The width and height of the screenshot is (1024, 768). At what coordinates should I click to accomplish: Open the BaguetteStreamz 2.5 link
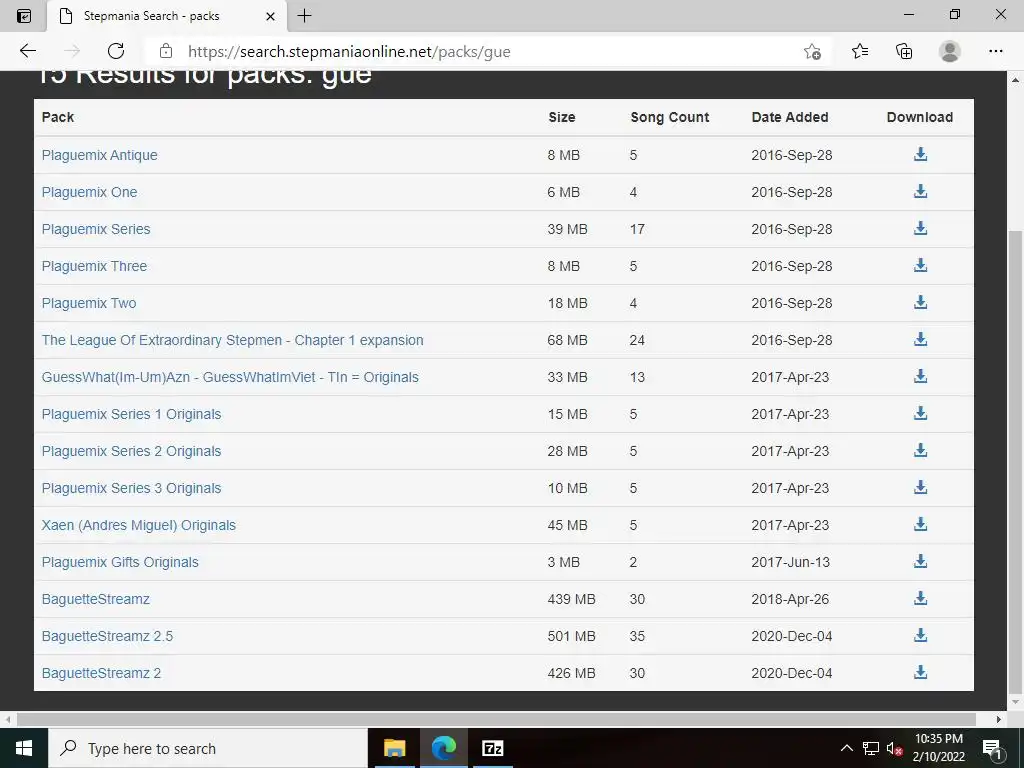(107, 637)
